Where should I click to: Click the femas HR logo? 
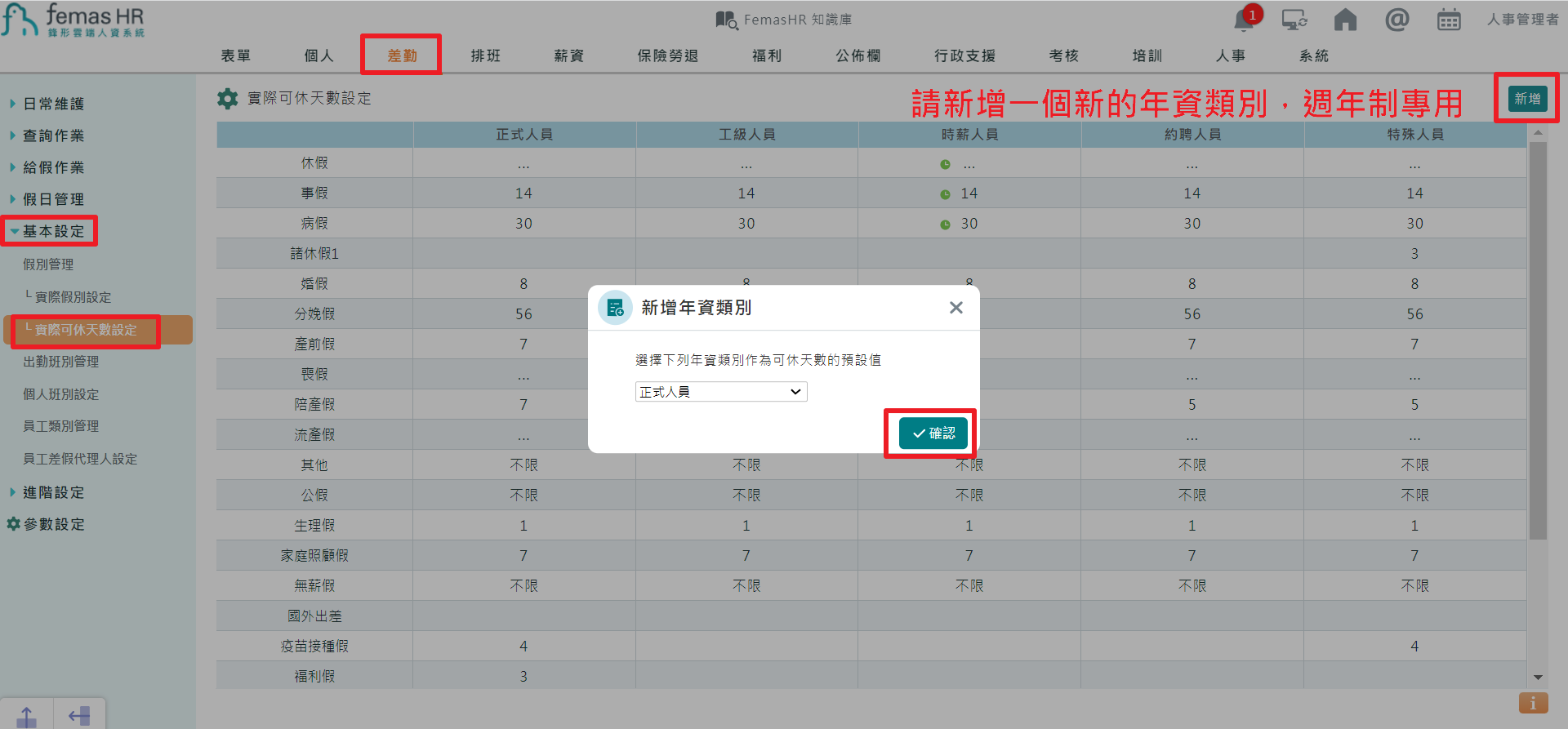[73, 20]
